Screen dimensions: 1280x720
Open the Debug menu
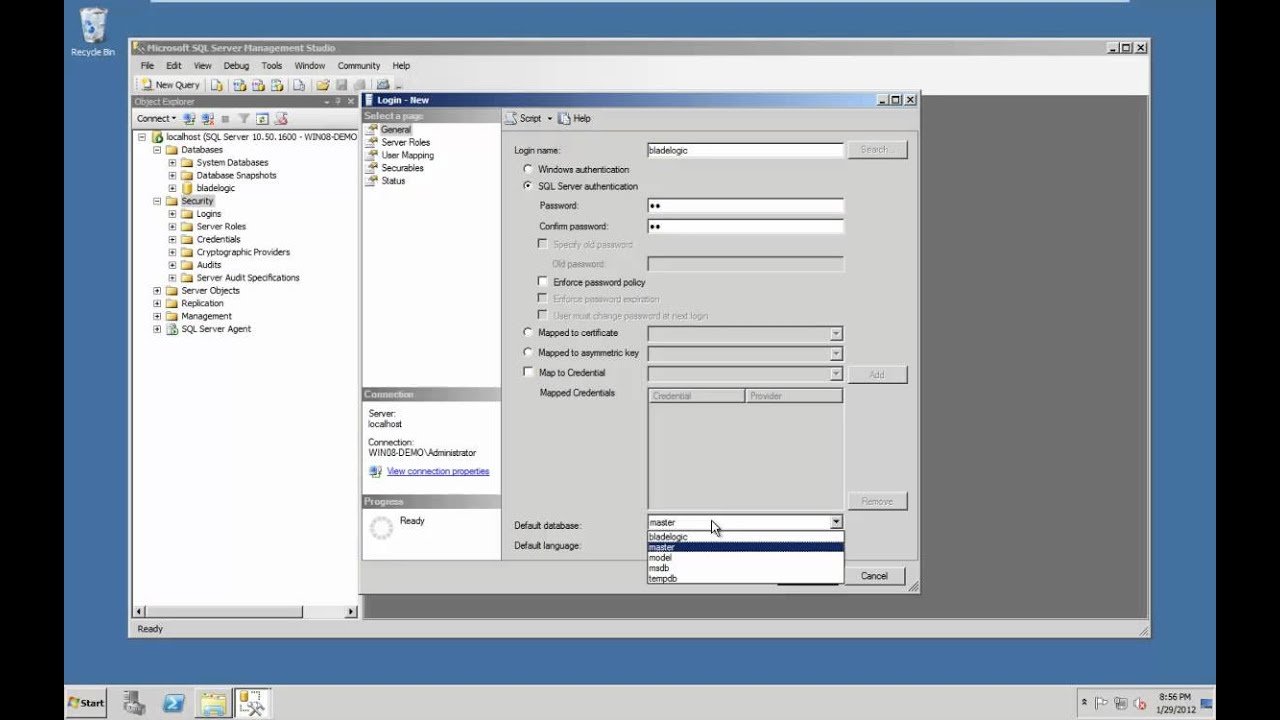pos(236,66)
